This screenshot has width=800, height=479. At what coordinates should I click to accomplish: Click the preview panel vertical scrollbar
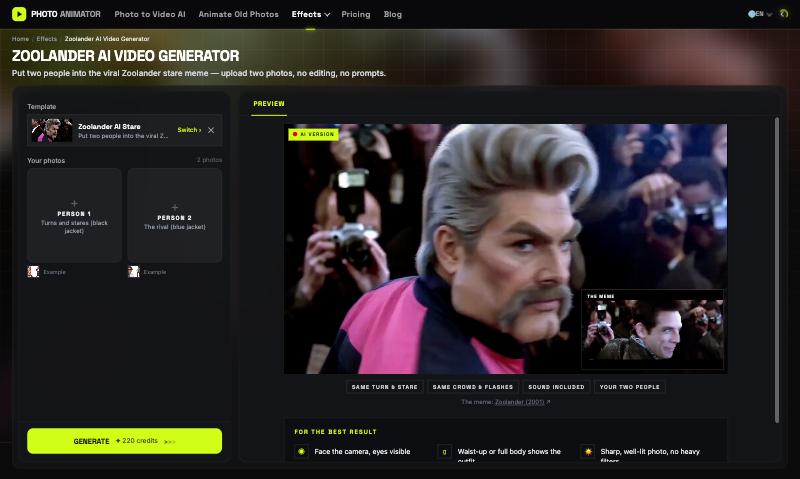coord(777,270)
